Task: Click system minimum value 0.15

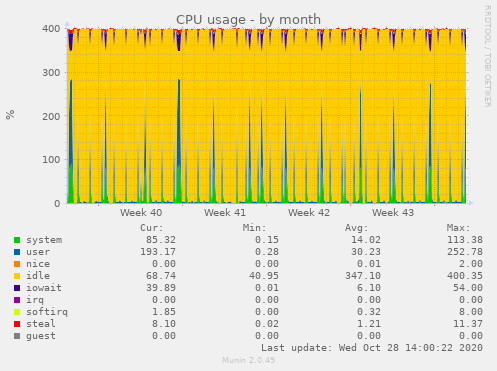Action: click(x=267, y=240)
